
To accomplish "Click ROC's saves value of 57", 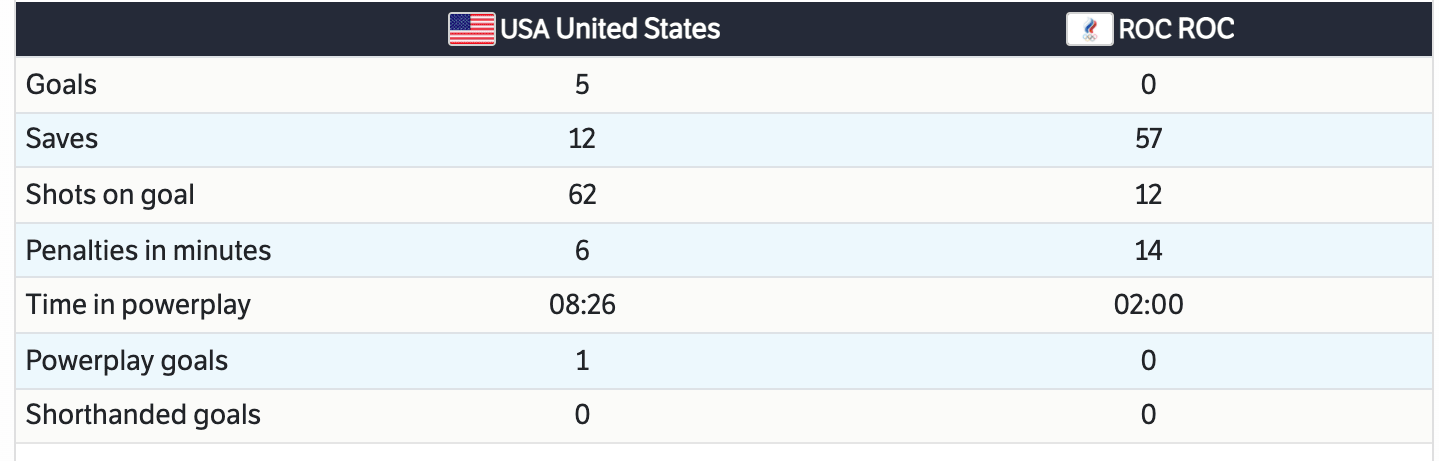I will [1148, 139].
